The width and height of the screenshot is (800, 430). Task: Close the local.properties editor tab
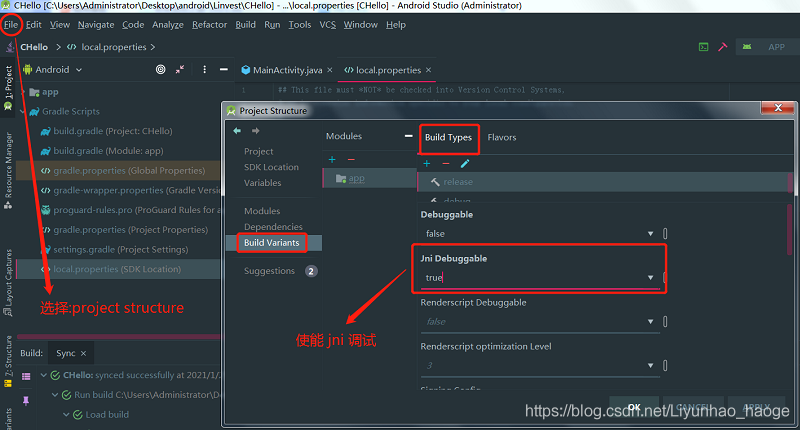tap(429, 70)
